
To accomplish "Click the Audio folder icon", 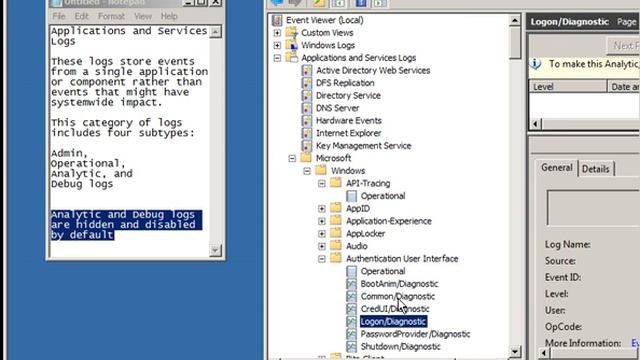I will pos(336,246).
